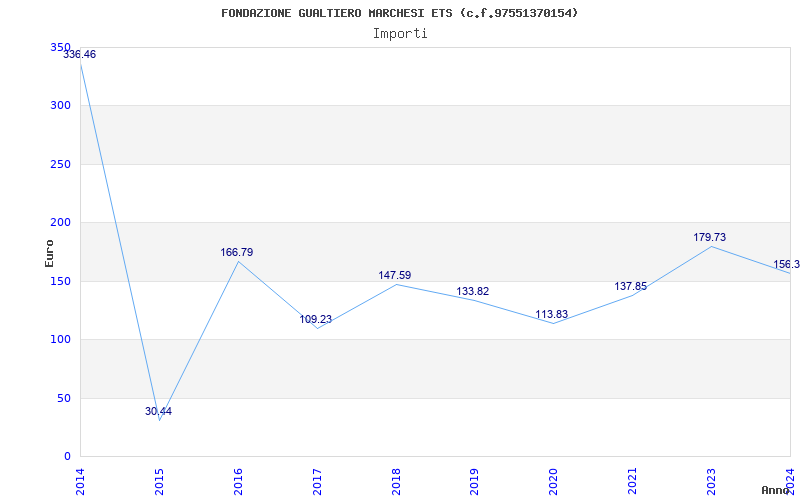Click the Importi subtitle
This screenshot has height=500, width=800.
pyautogui.click(x=400, y=34)
